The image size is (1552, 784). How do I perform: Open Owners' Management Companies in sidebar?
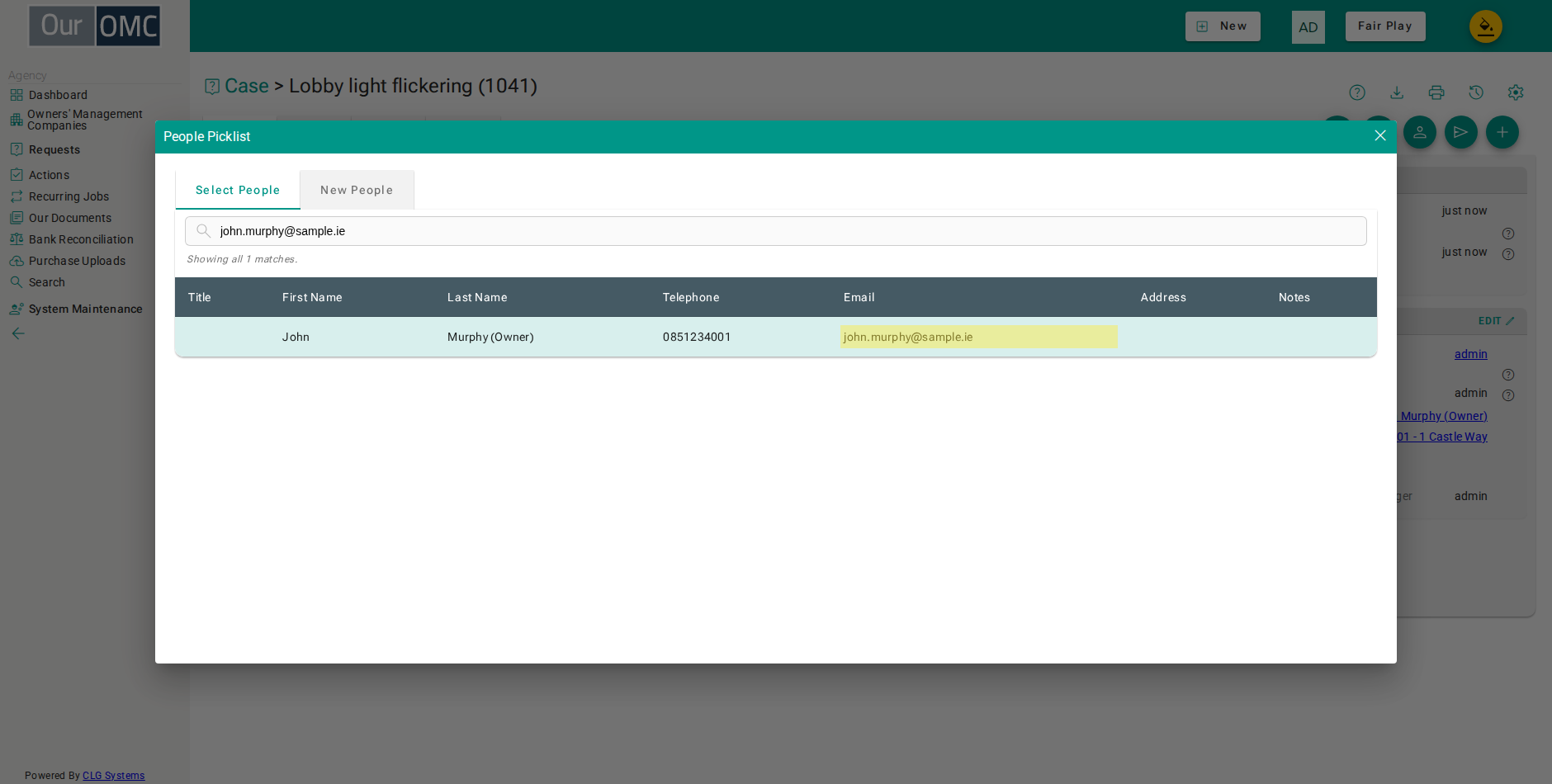[x=84, y=120]
